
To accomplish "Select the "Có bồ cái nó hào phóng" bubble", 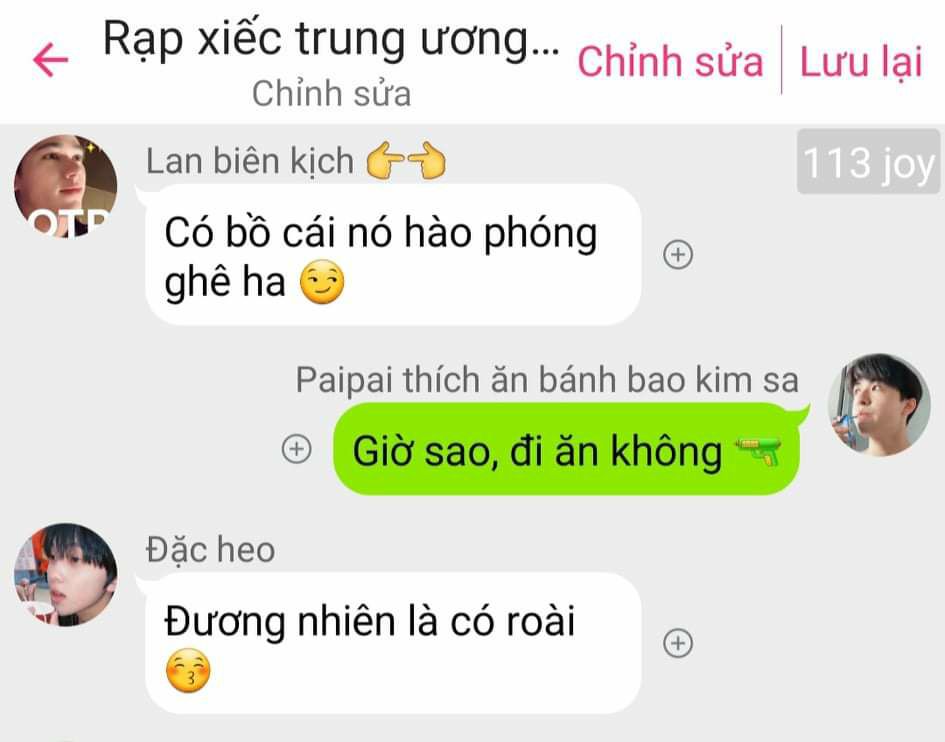I will pos(393,254).
